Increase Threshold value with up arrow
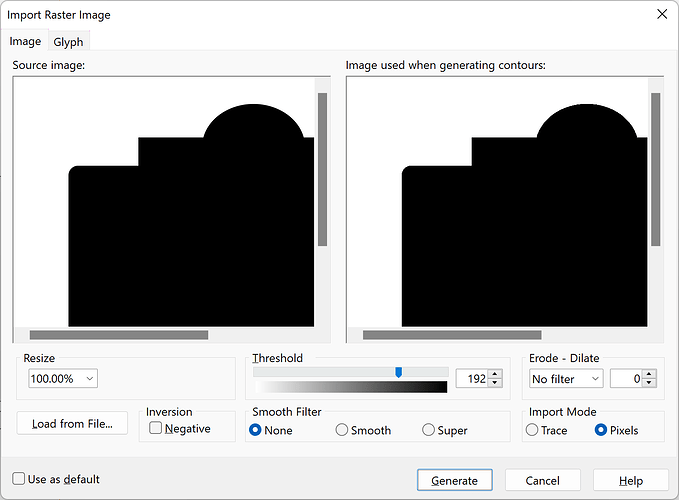This screenshot has height=500, width=679. pyautogui.click(x=494, y=375)
